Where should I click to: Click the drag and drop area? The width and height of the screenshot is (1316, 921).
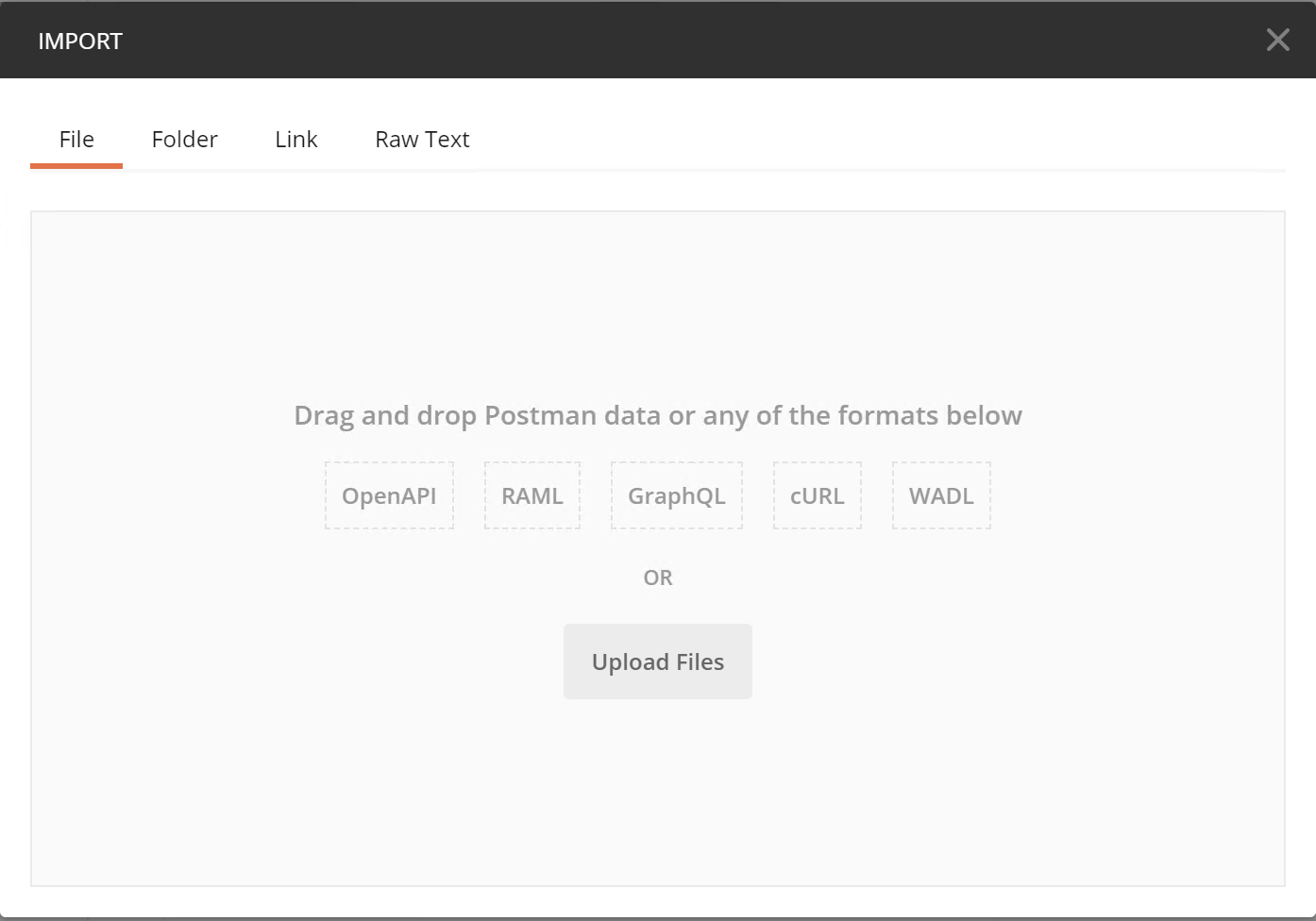point(657,311)
